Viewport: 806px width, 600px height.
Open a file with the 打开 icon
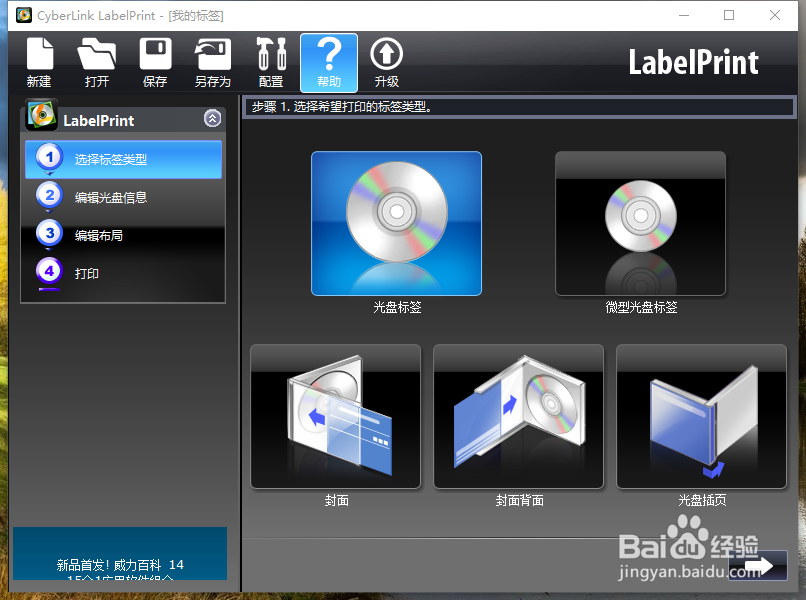[97, 62]
